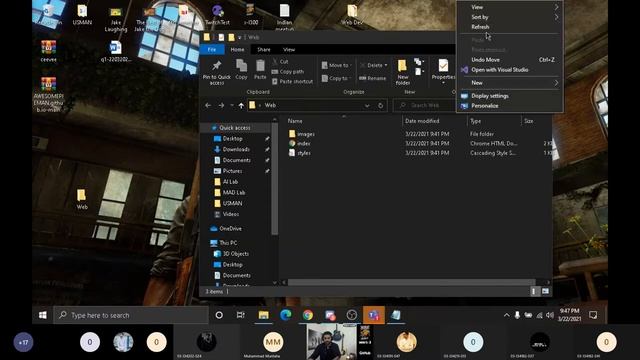
Task: Click in the Search Web box
Action: [x=424, y=105]
